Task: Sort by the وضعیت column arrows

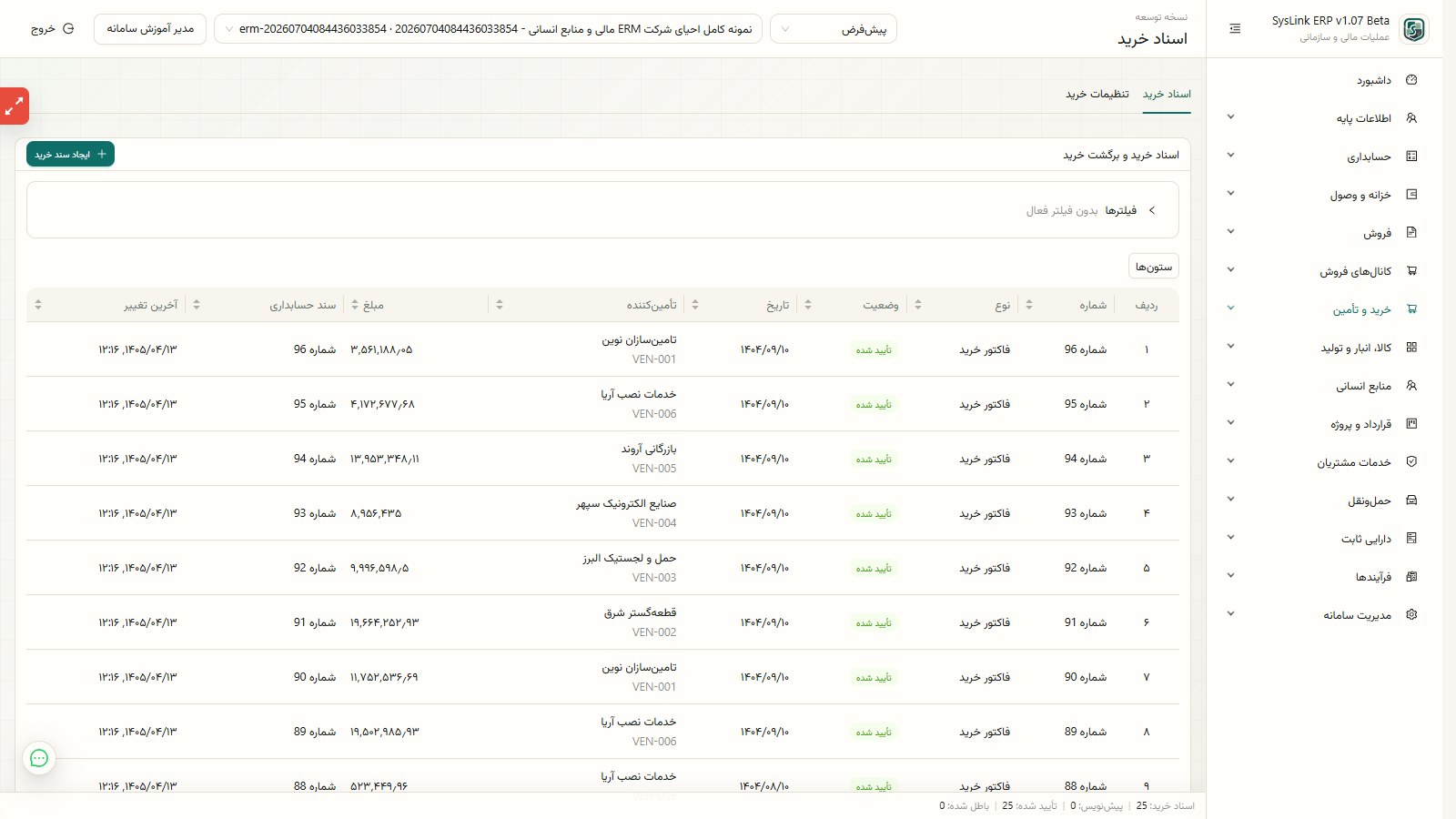Action: click(808, 305)
